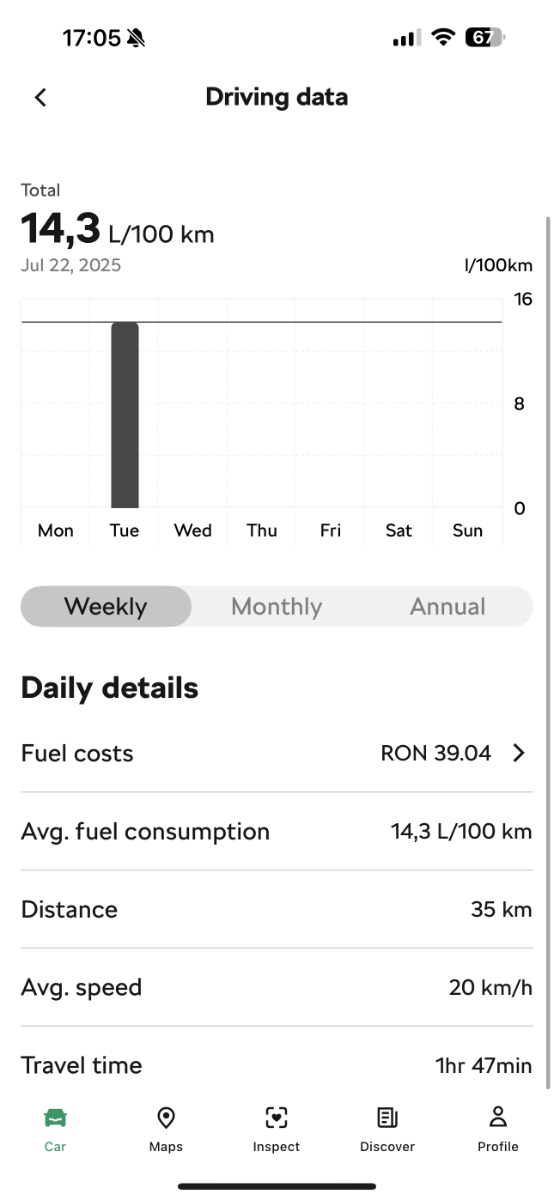Select the Wed label on chart

193,530
